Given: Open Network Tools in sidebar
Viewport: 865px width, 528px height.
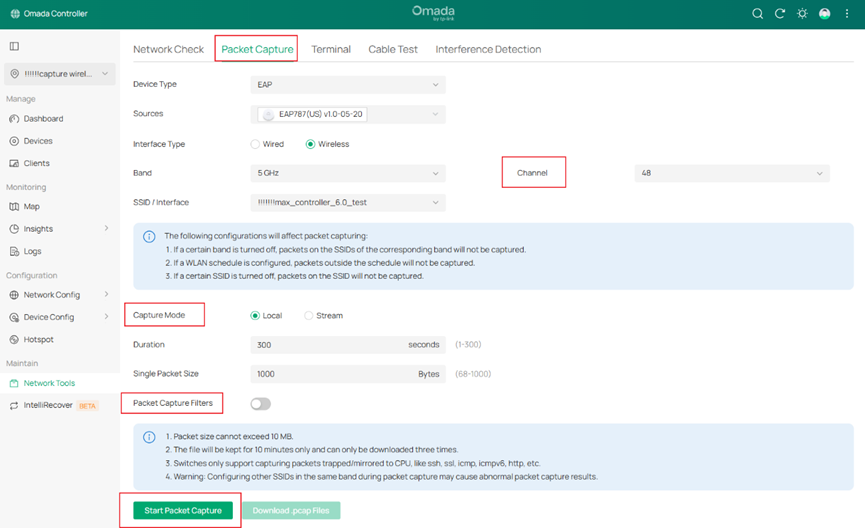Looking at the screenshot, I should tap(49, 383).
